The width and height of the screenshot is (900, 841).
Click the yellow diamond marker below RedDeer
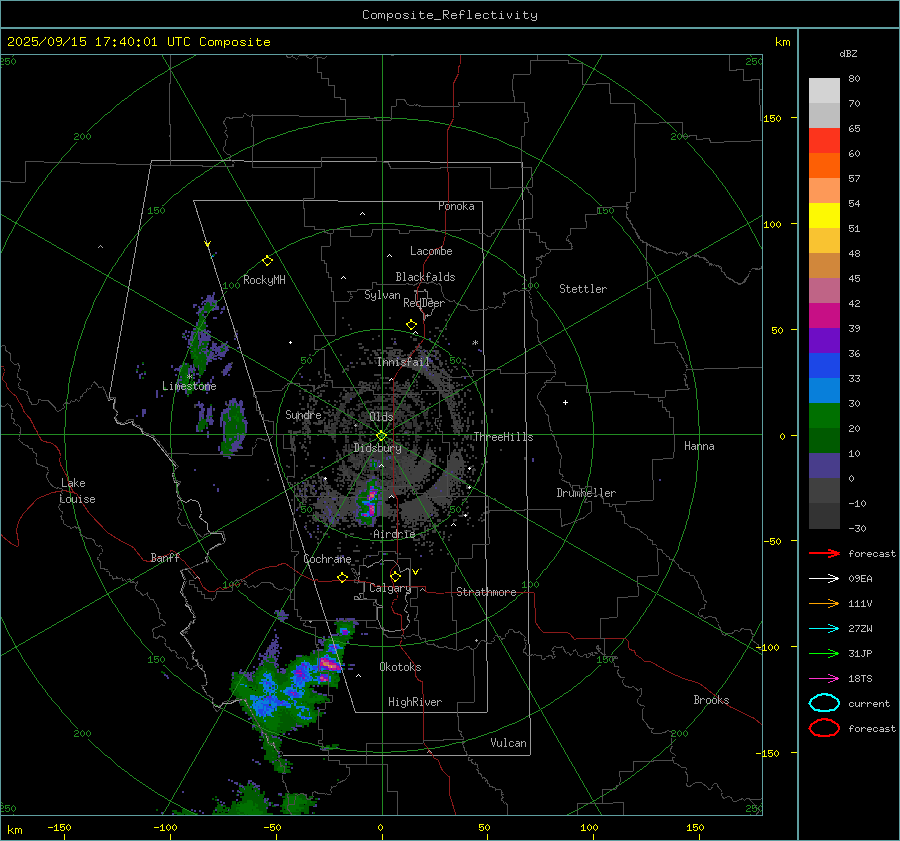pyautogui.click(x=411, y=325)
